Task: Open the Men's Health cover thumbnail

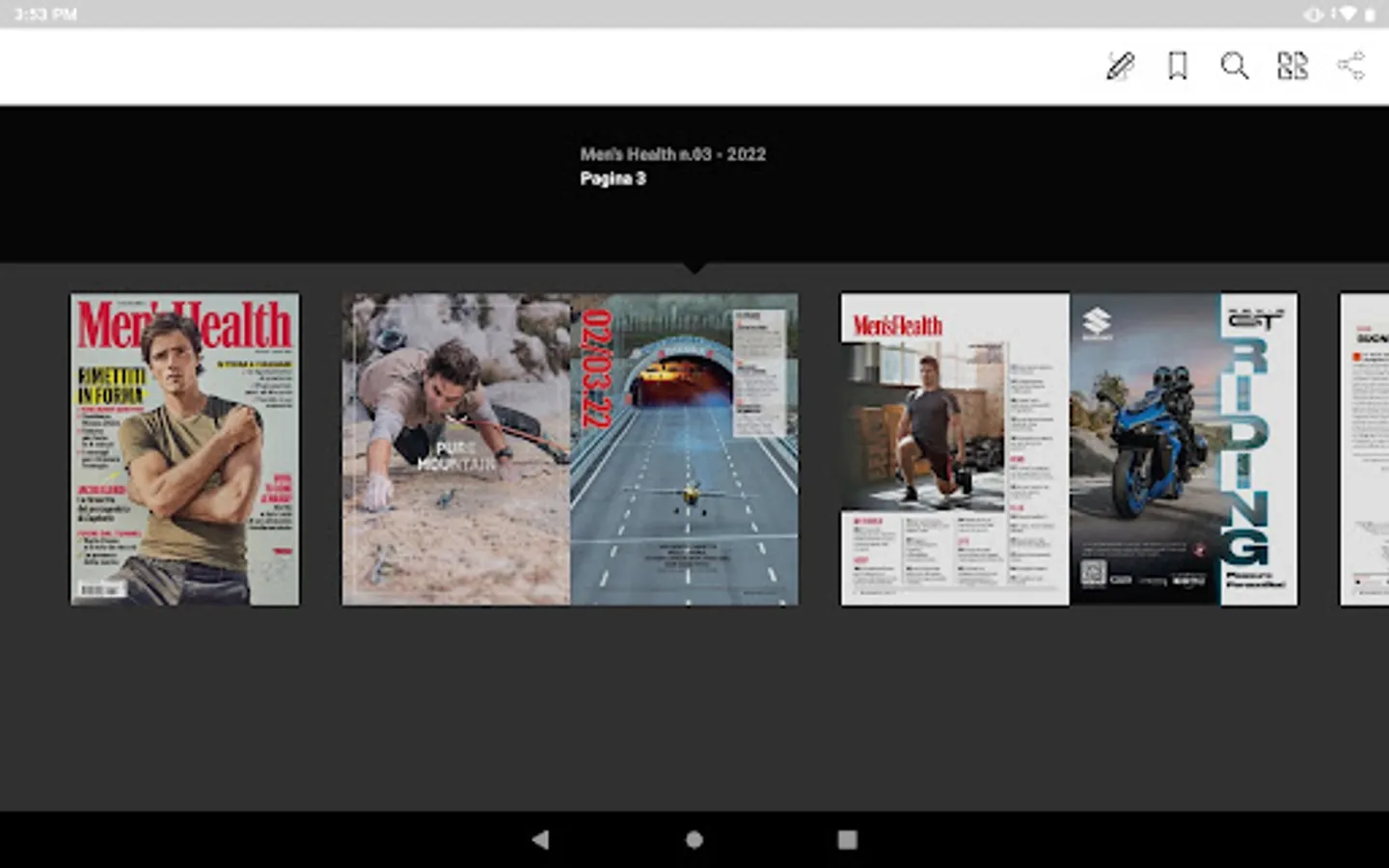Action: point(185,449)
